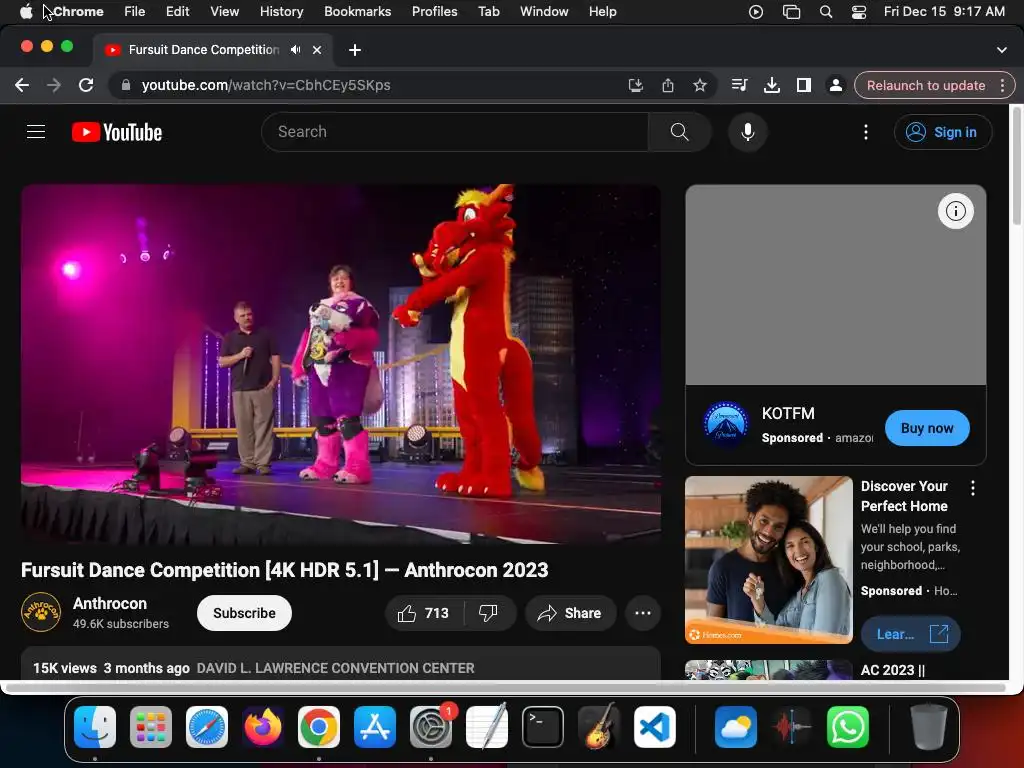Open more actions ellipsis under video
This screenshot has height=768, width=1024.
643,613
